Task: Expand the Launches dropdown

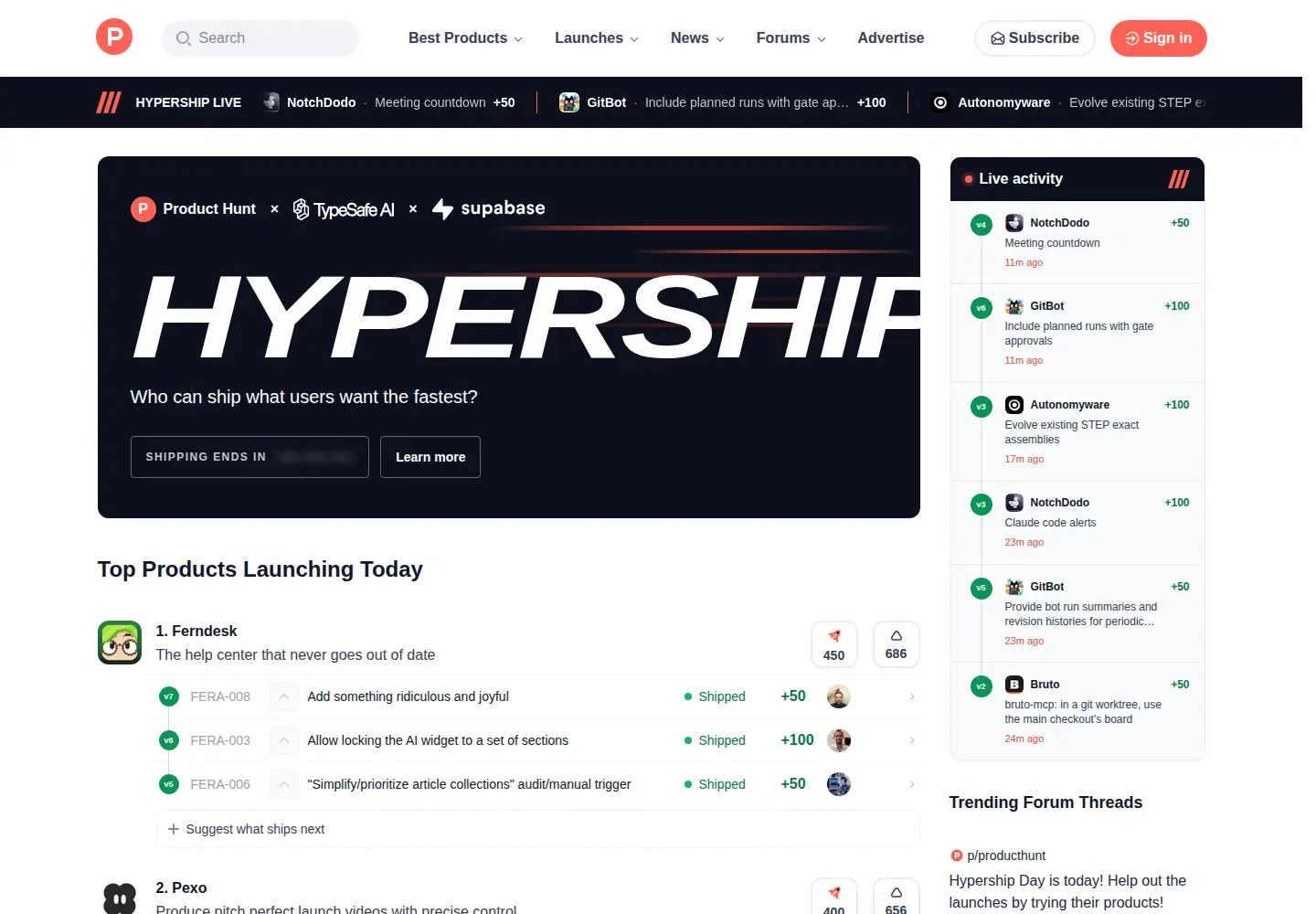Action: [597, 38]
